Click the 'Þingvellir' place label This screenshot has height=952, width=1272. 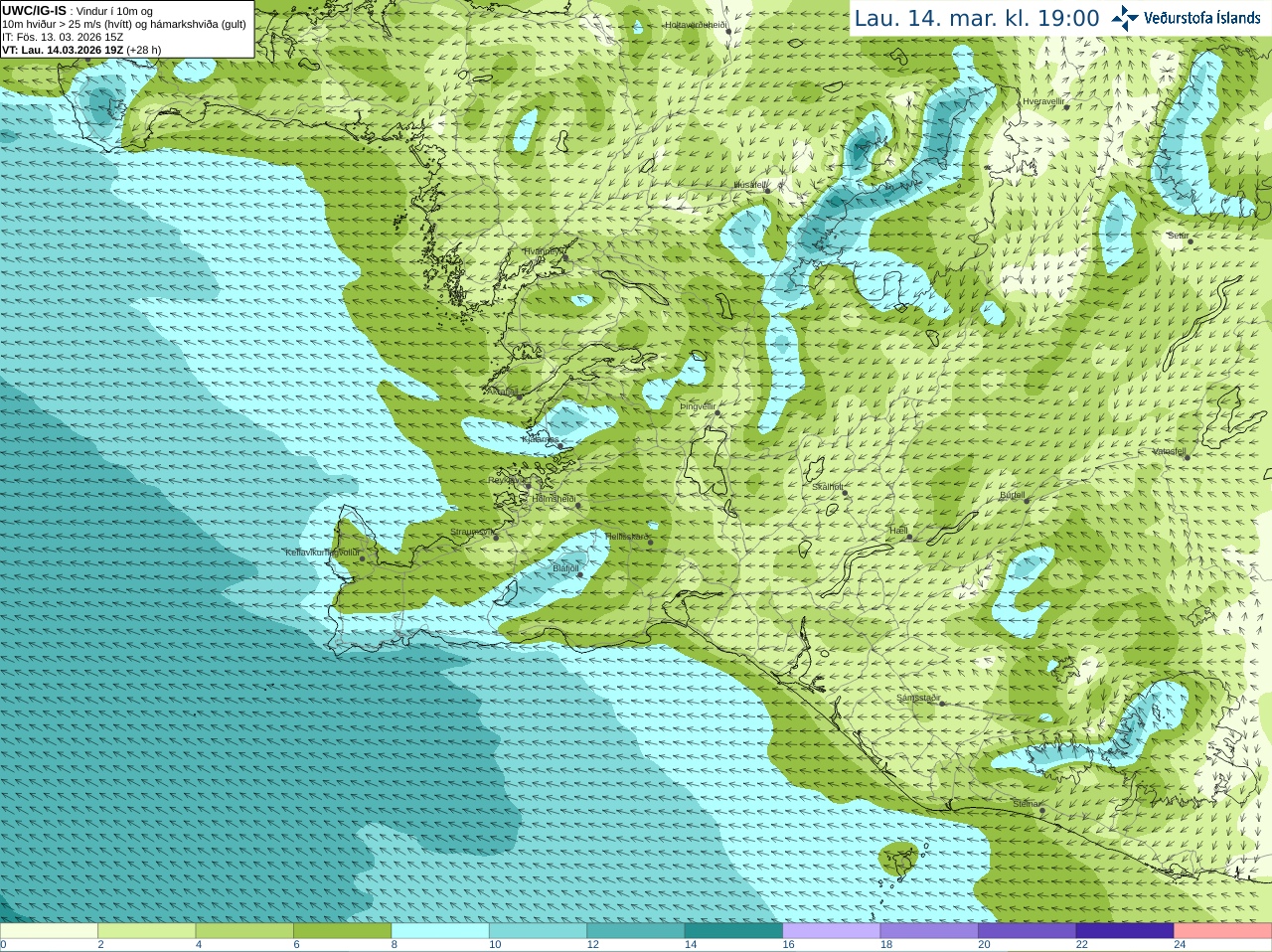tap(698, 406)
